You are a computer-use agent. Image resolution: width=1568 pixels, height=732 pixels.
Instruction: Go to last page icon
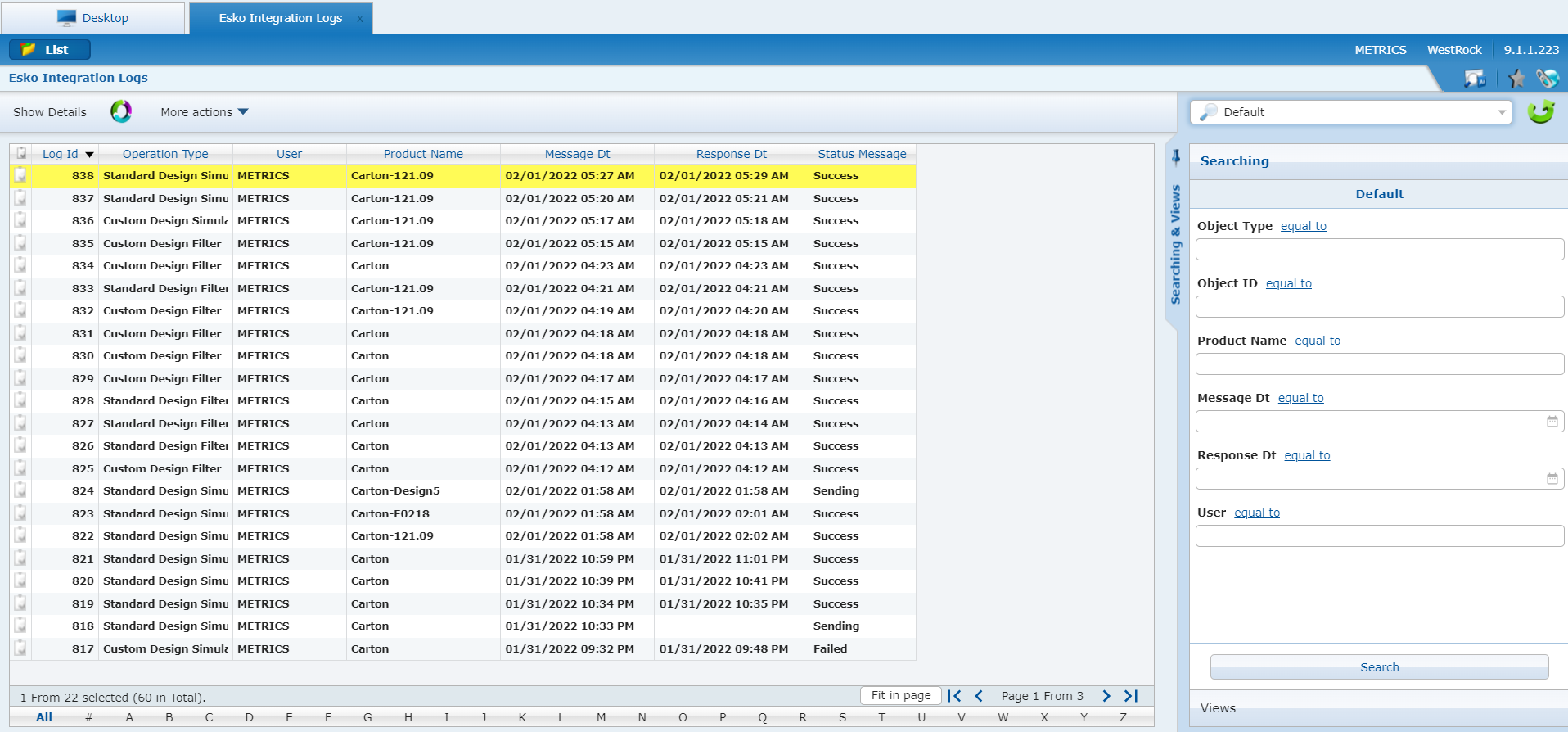[x=1131, y=696]
